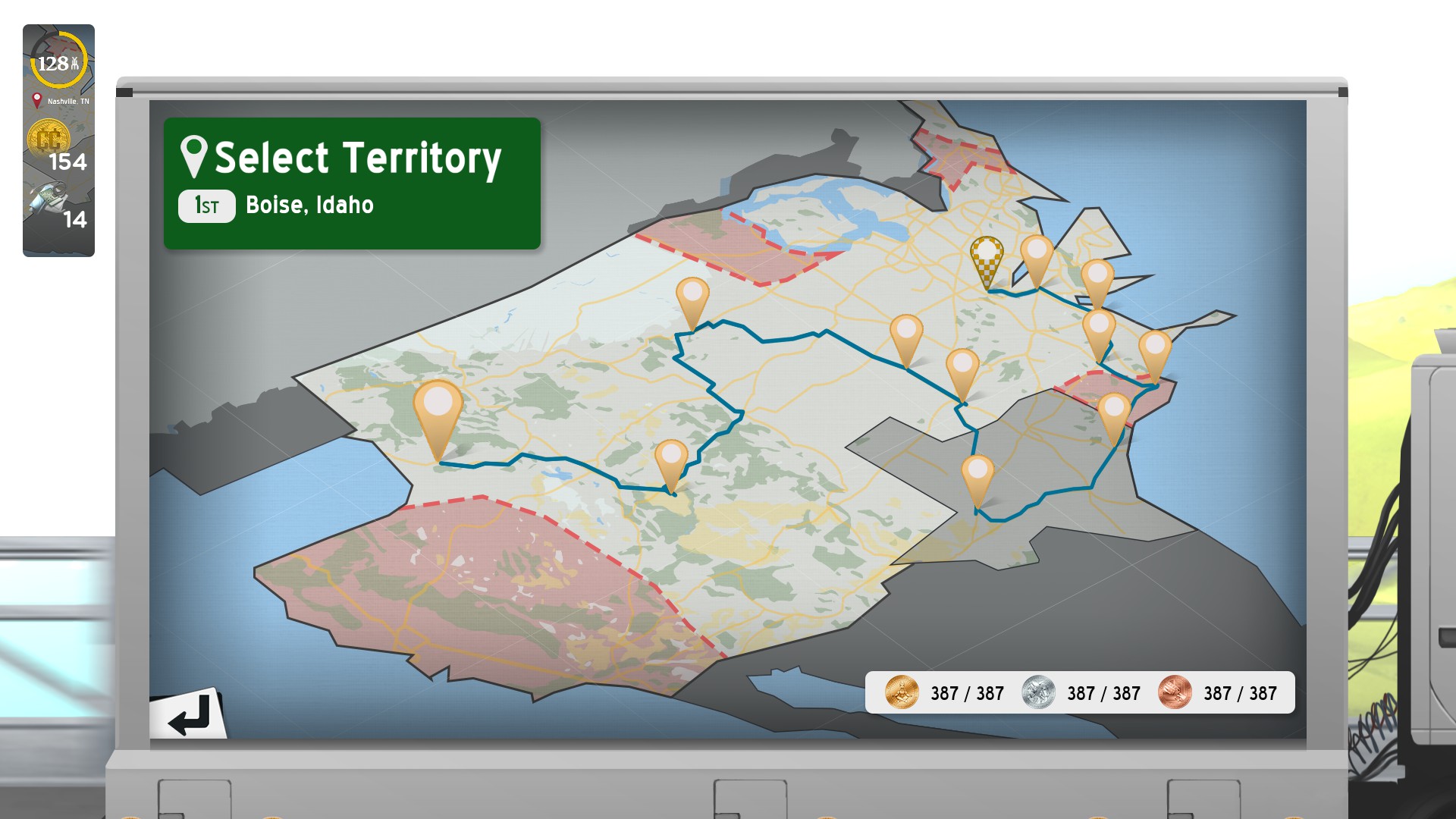Click the gold coin currency icon
1456x819 pixels.
[49, 139]
